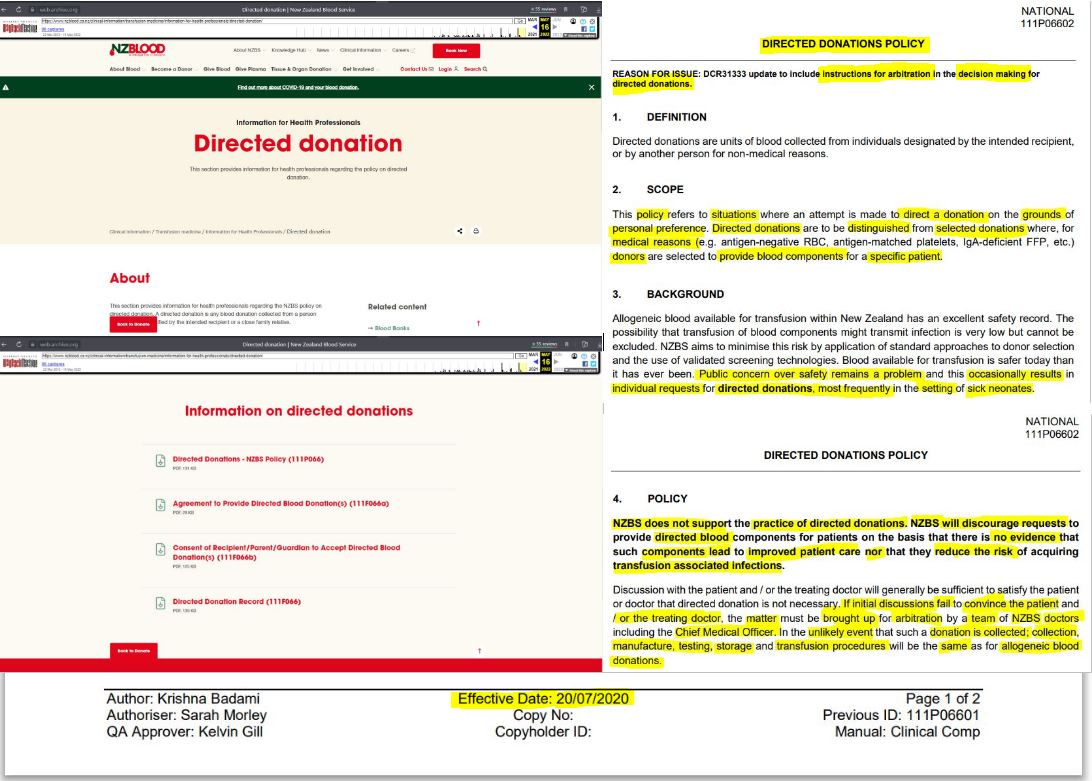Screen dimensions: 1092x781
Task: Click Book to Donate tab above red footer
Action: coord(134,650)
